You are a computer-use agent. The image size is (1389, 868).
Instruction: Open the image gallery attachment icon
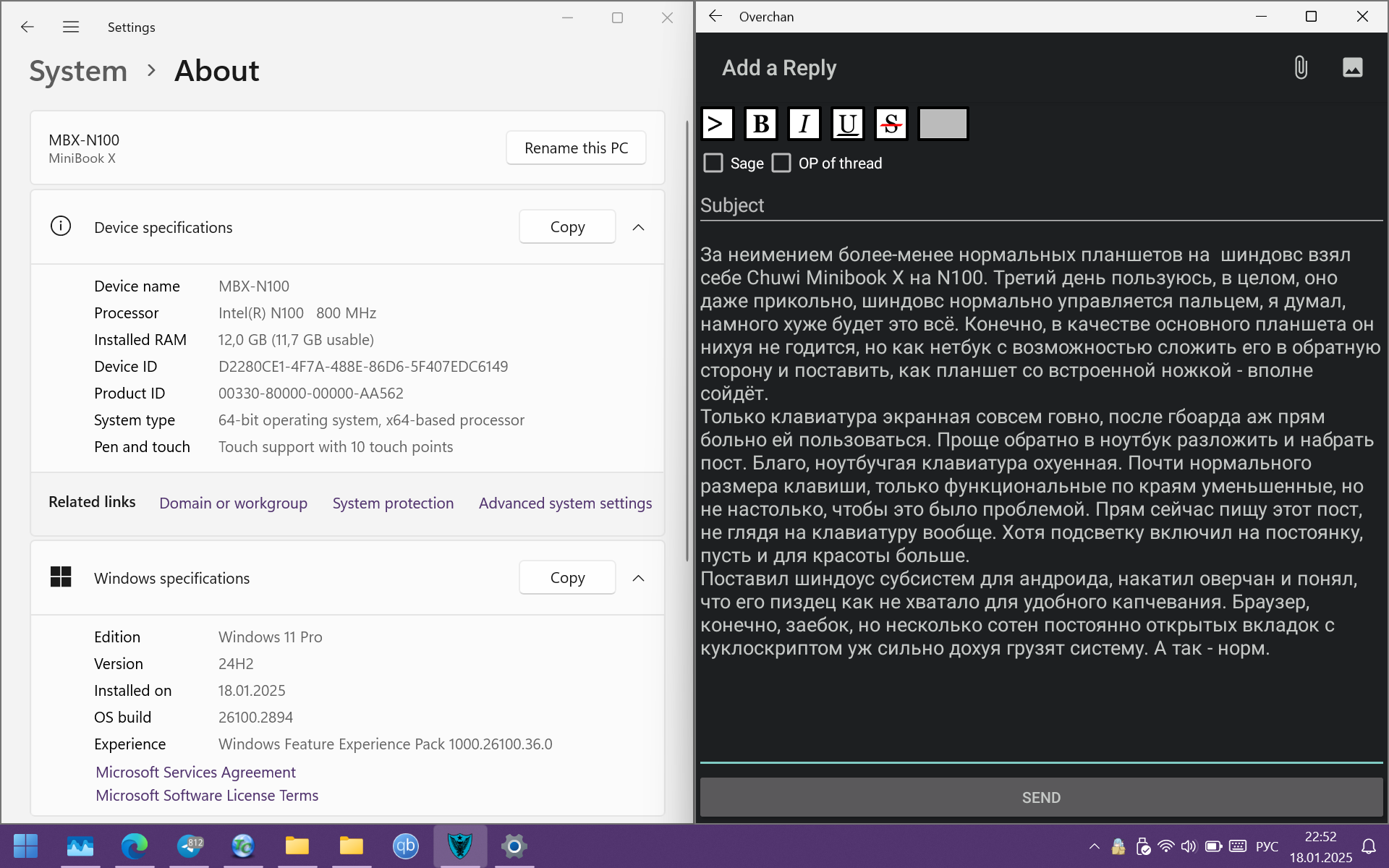pos(1352,68)
